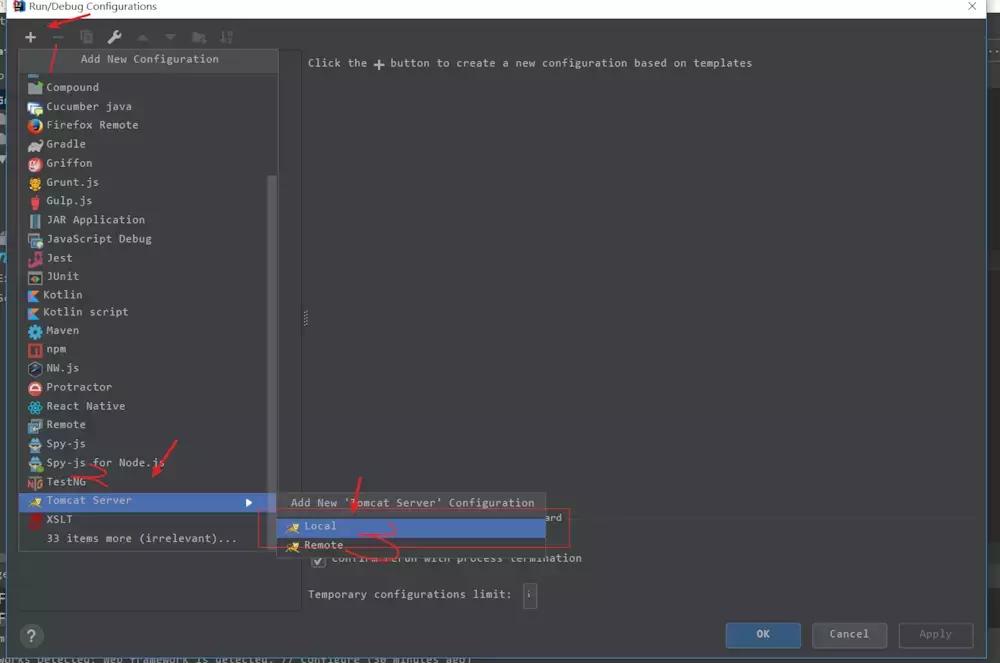Select Cucumber java from the list
1000x663 pixels.
148,106
